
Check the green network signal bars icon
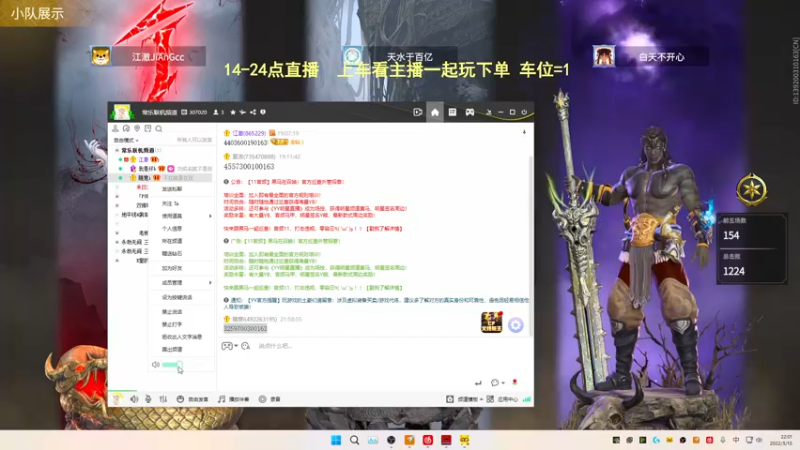[x=527, y=399]
